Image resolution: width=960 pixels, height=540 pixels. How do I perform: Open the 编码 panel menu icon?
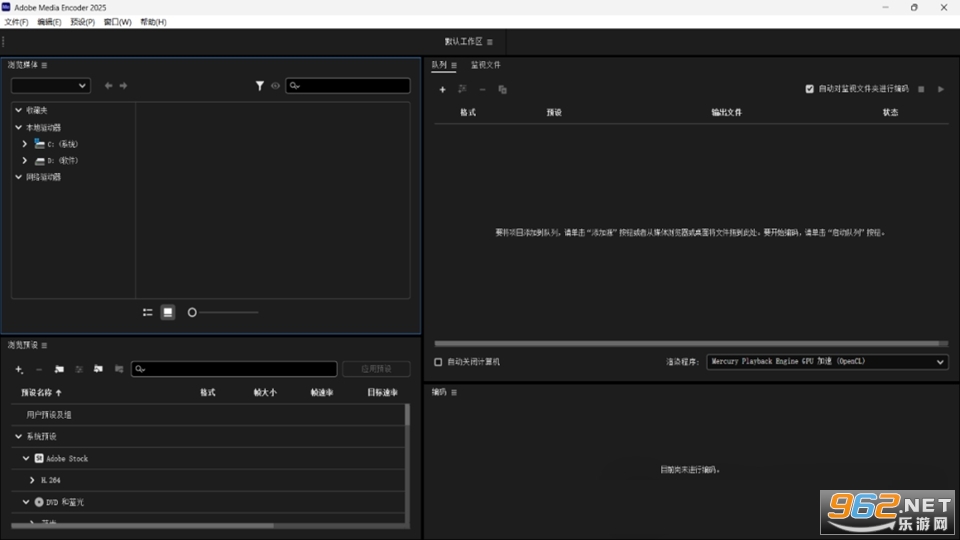[x=454, y=392]
